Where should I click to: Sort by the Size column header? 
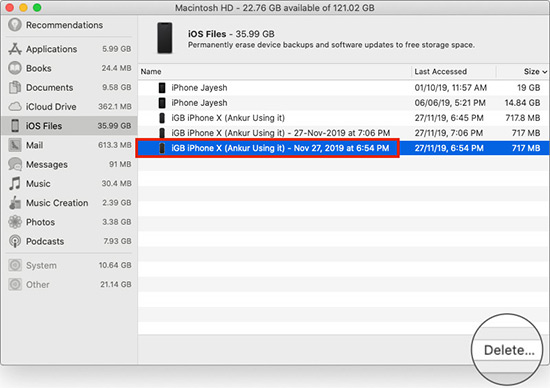coord(531,72)
